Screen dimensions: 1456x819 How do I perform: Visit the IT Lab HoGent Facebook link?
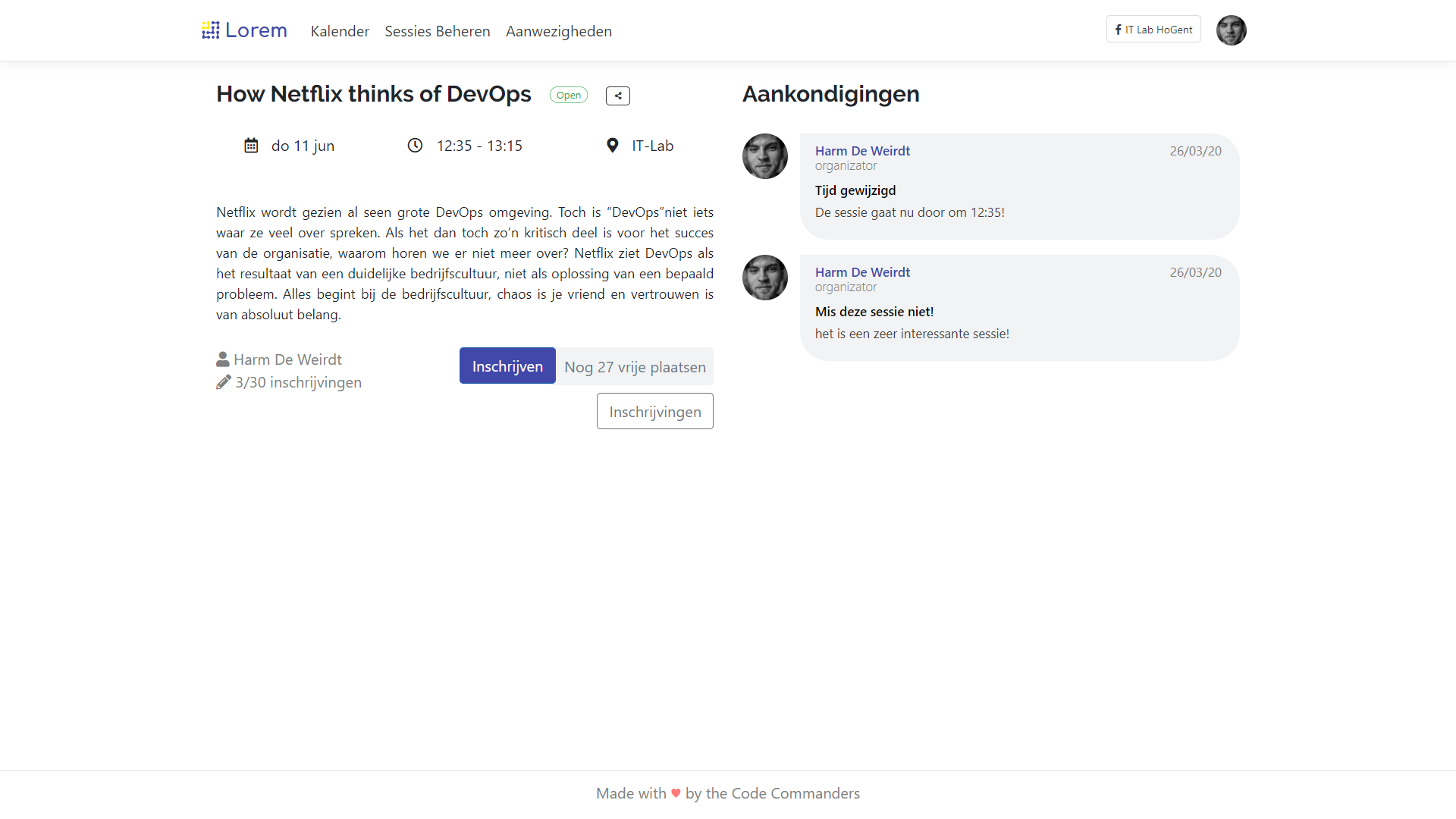pyautogui.click(x=1153, y=30)
